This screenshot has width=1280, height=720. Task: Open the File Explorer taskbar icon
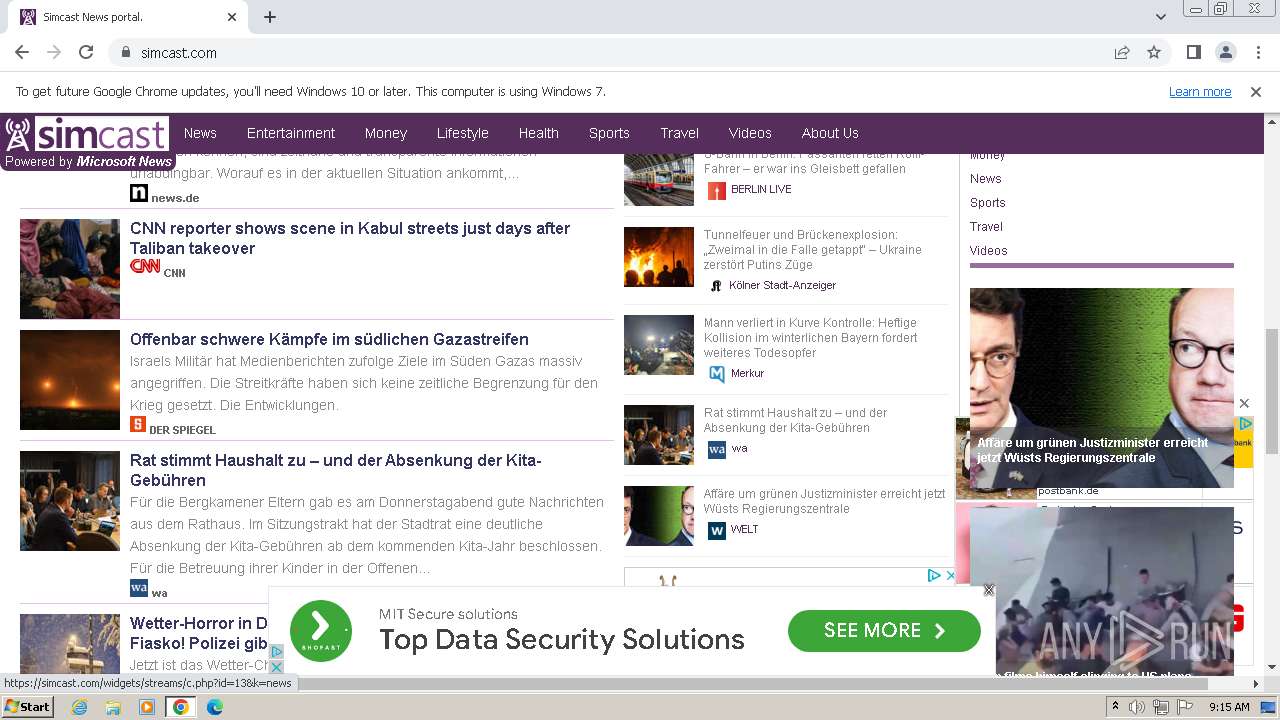[113, 707]
